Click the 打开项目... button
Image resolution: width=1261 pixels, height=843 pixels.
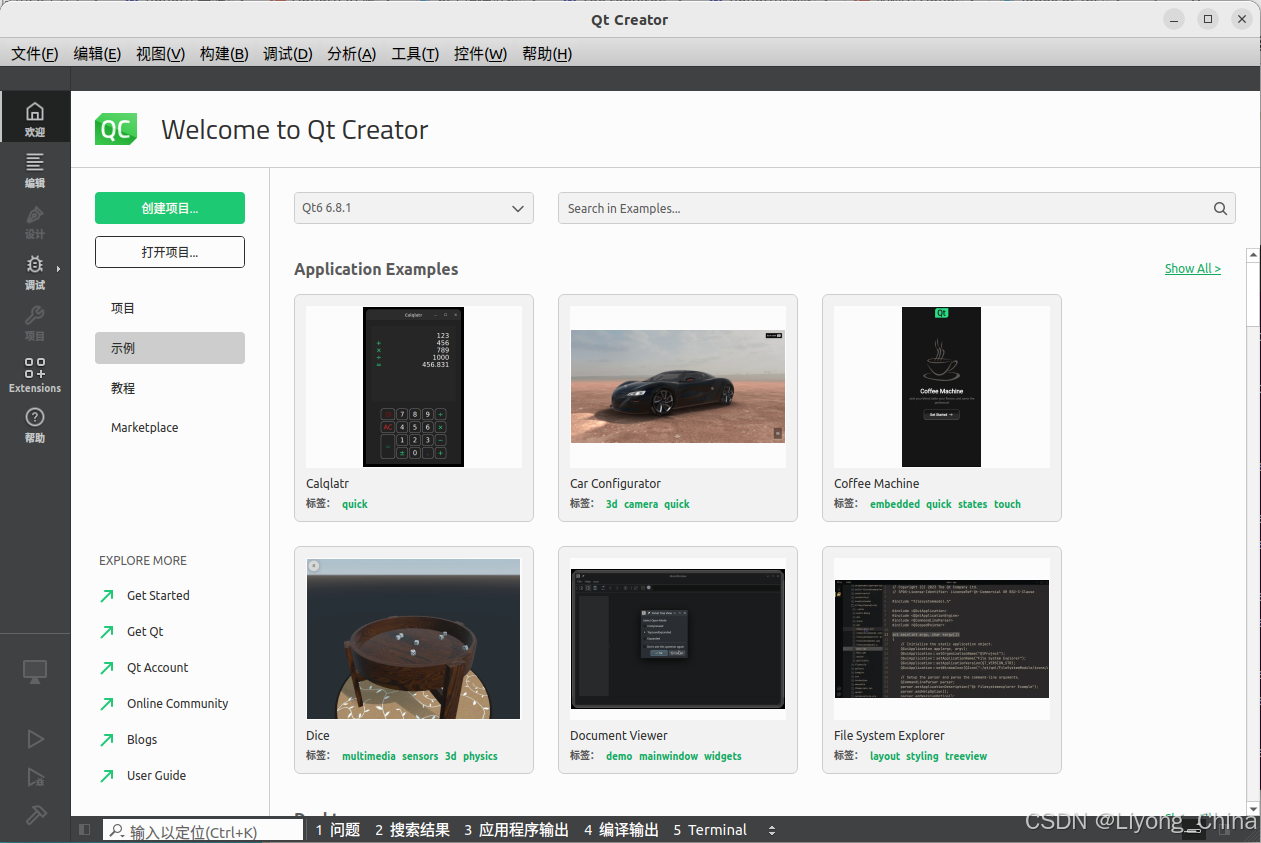(170, 252)
